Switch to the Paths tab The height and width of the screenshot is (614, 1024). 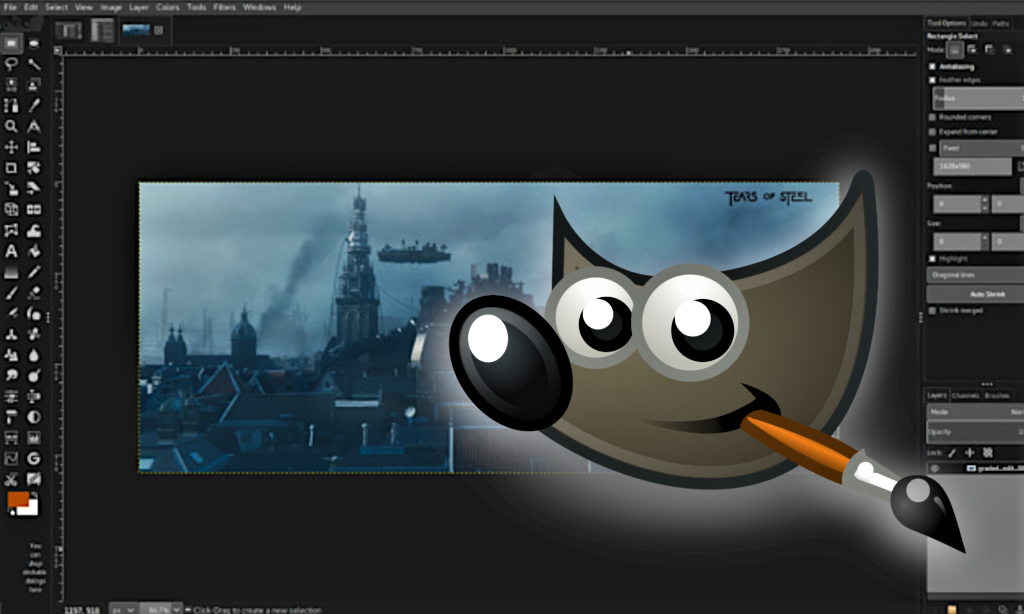point(1000,24)
